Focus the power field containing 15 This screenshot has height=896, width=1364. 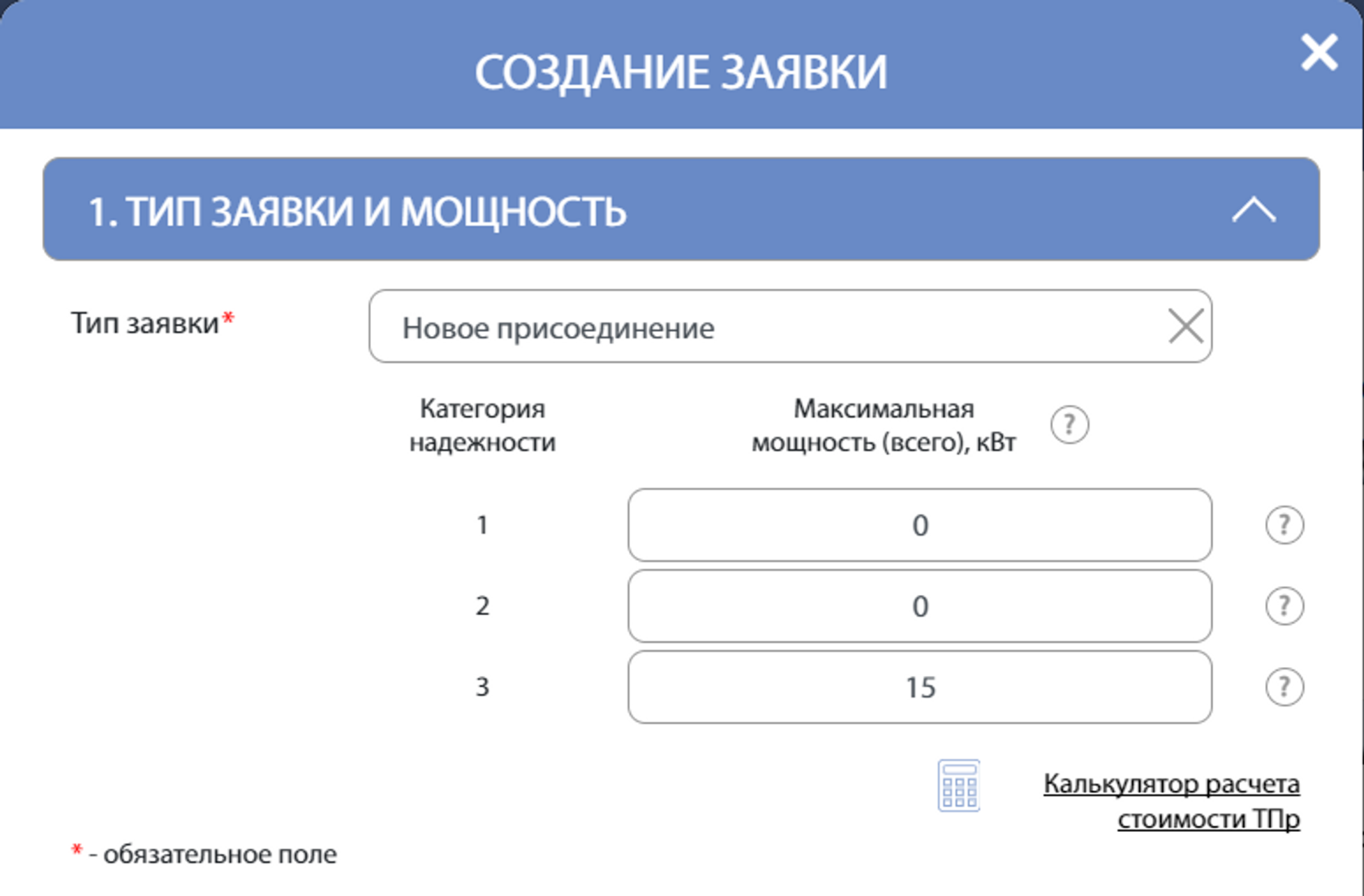(920, 687)
